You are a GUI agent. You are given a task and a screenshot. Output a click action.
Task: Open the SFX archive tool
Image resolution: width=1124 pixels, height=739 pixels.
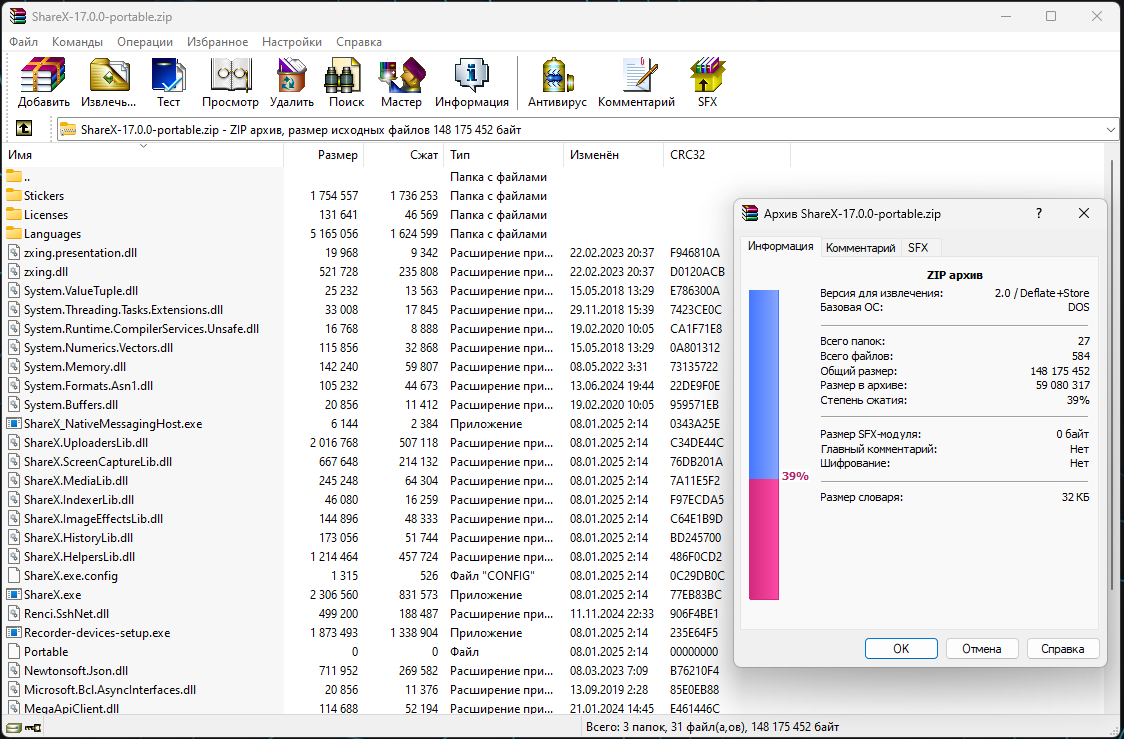[x=707, y=82]
